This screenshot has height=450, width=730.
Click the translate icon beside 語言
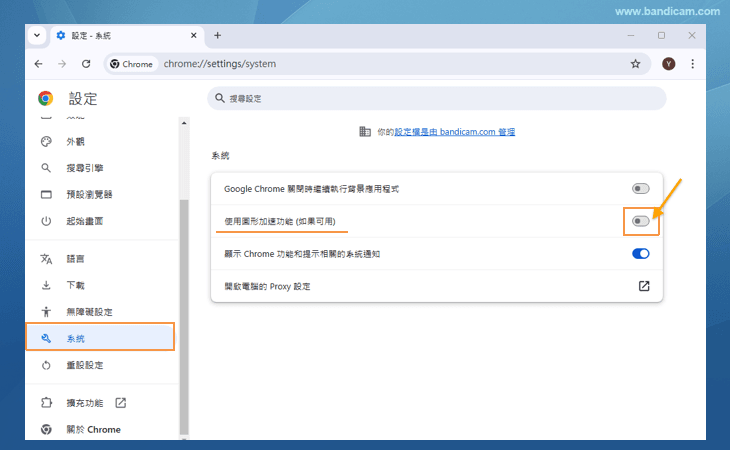pos(46,259)
